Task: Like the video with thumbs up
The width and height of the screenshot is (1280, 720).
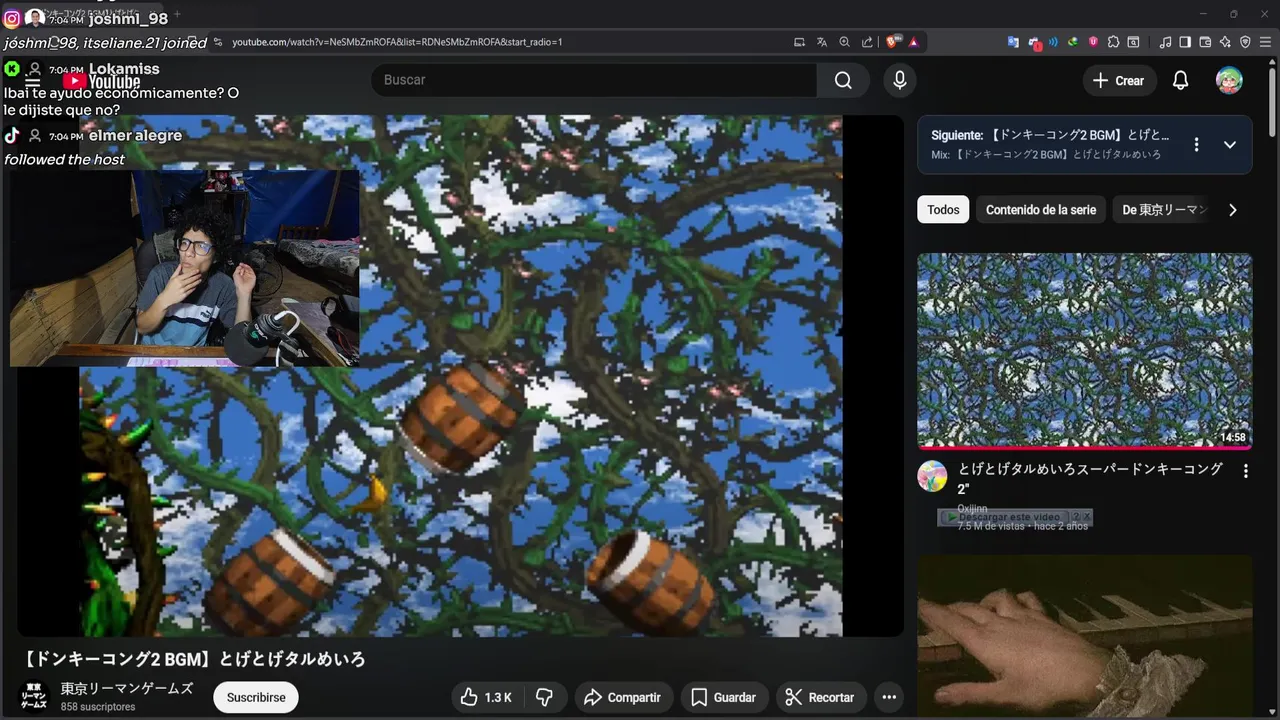Action: click(485, 697)
